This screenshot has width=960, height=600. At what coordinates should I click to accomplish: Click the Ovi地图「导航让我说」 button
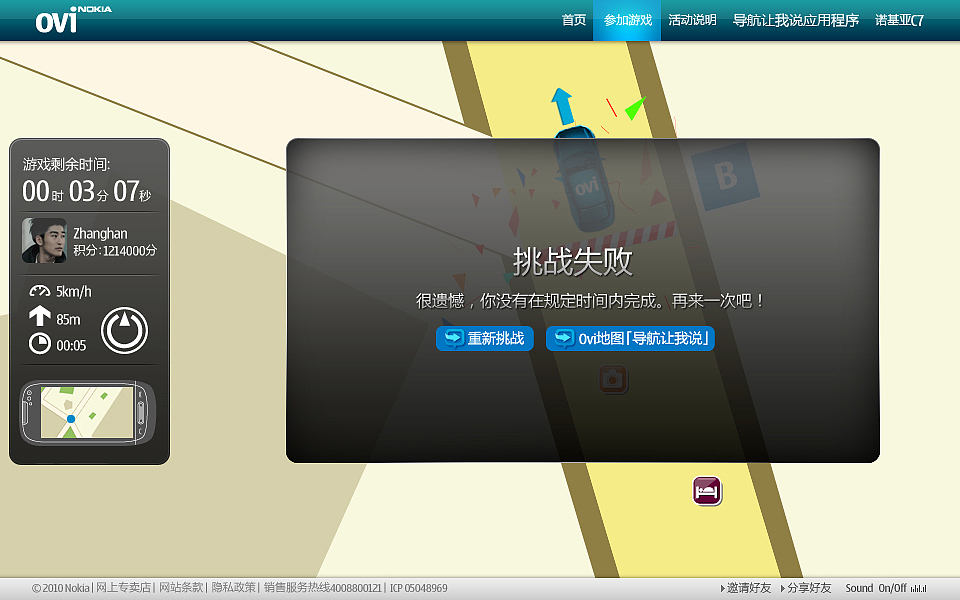(631, 339)
